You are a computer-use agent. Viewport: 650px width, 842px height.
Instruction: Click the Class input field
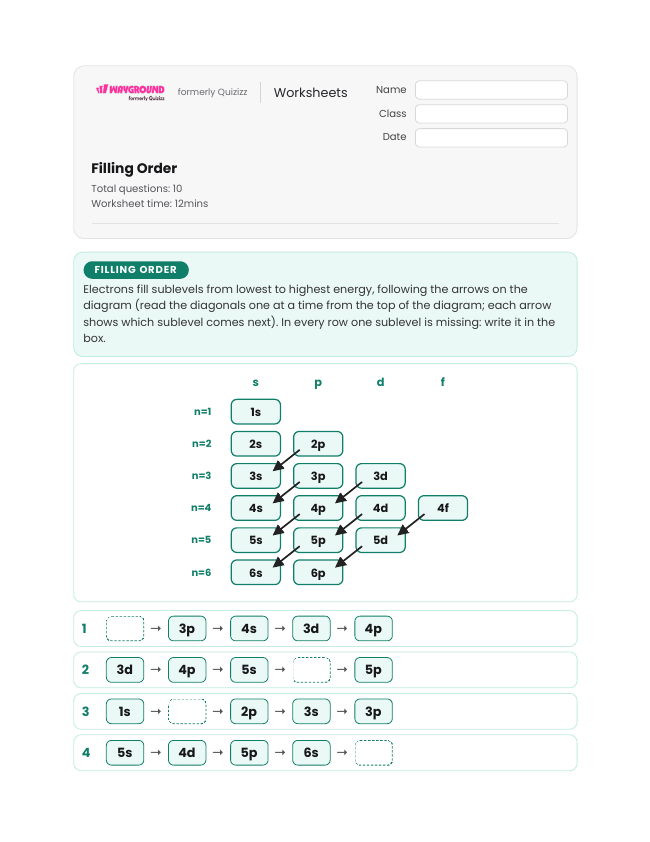coord(491,114)
